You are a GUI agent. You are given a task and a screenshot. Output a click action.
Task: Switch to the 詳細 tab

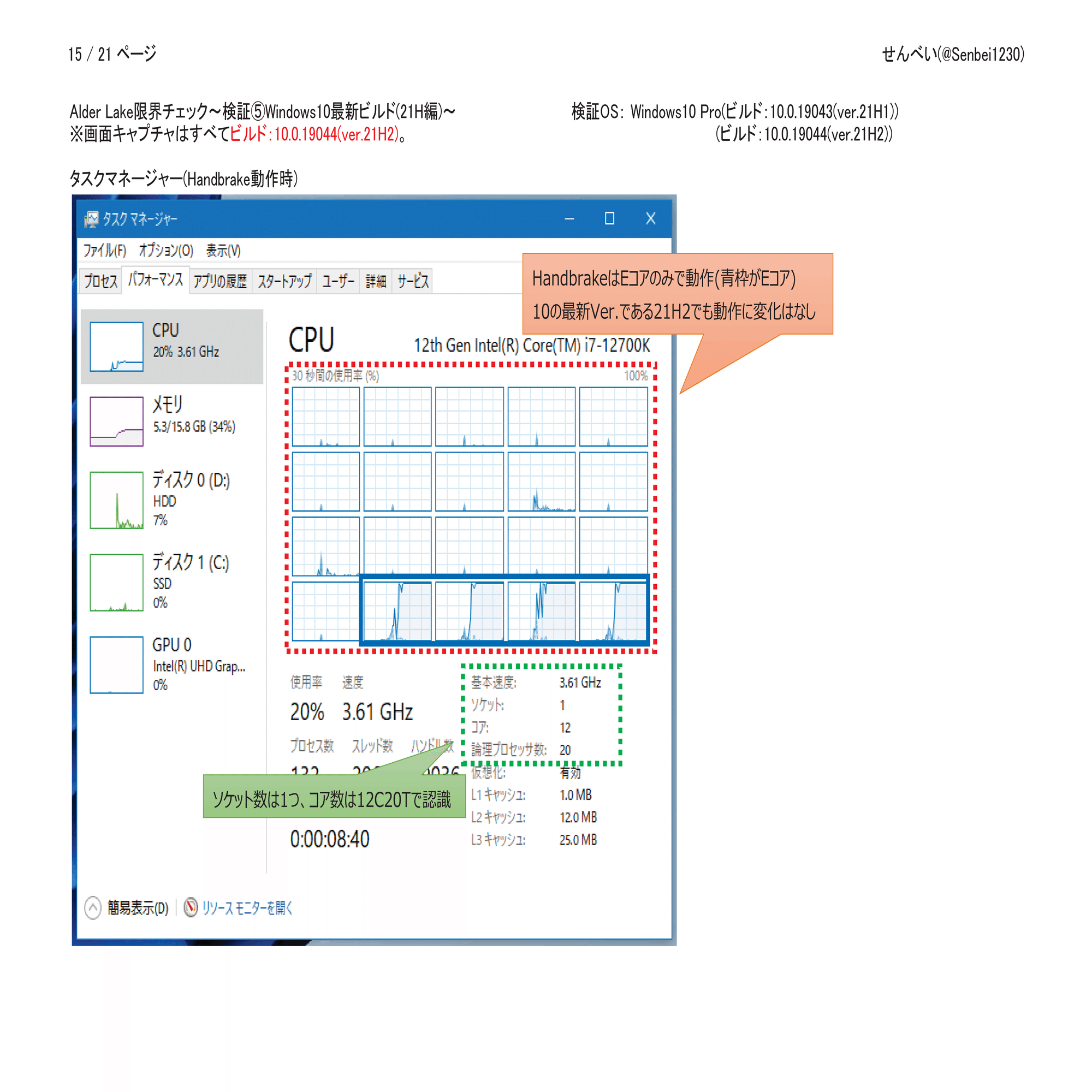click(x=376, y=281)
